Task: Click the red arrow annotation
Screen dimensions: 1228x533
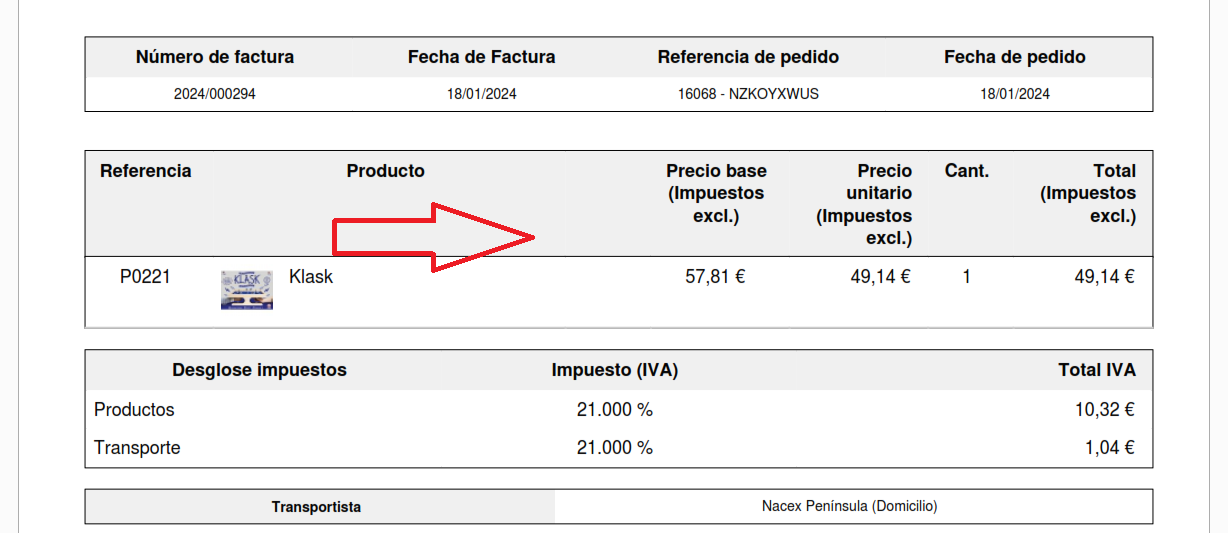Action: (435, 236)
